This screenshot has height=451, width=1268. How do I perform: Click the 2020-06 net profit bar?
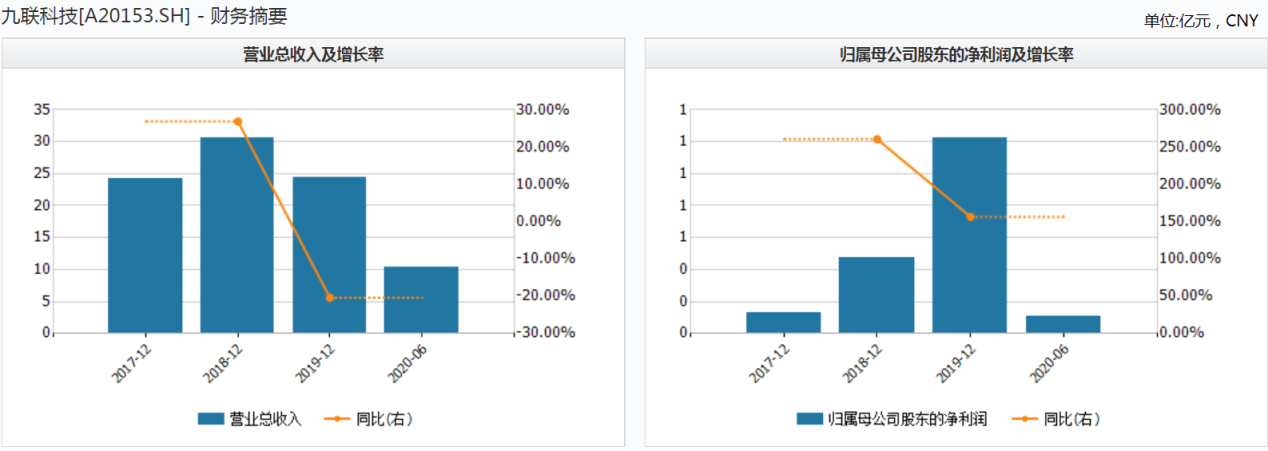coord(1062,324)
